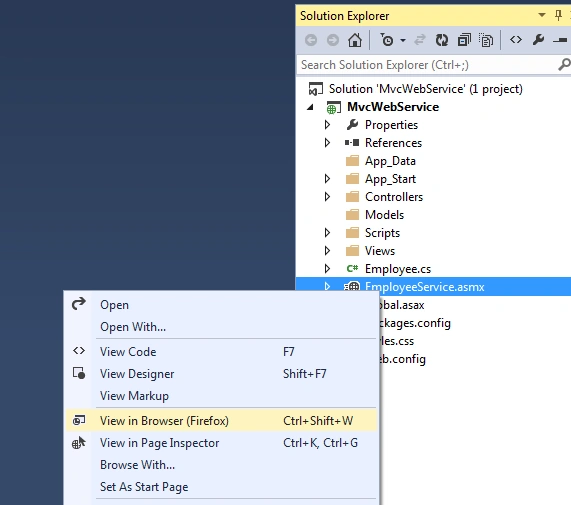571x505 pixels.
Task: Select the partially hidden packages.config file
Action: pyautogui.click(x=415, y=323)
